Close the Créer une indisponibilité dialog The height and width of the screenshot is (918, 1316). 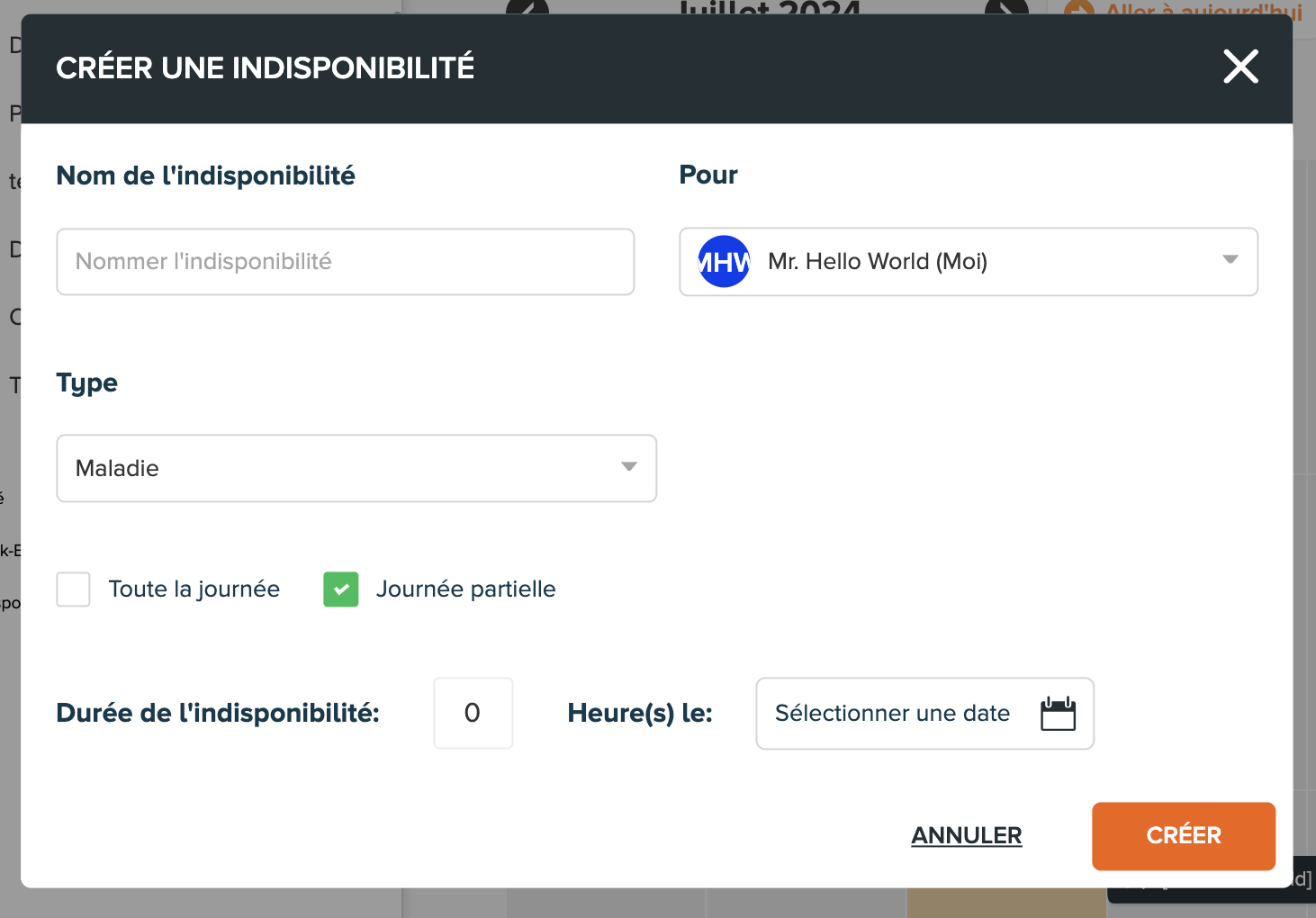pos(1240,67)
